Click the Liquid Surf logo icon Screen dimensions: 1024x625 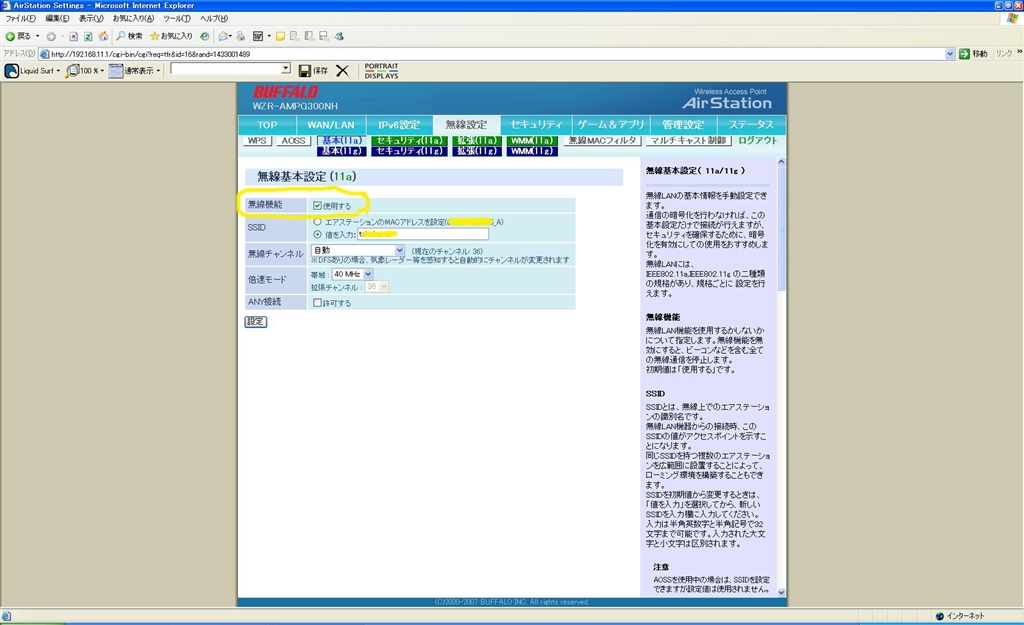tap(12, 71)
